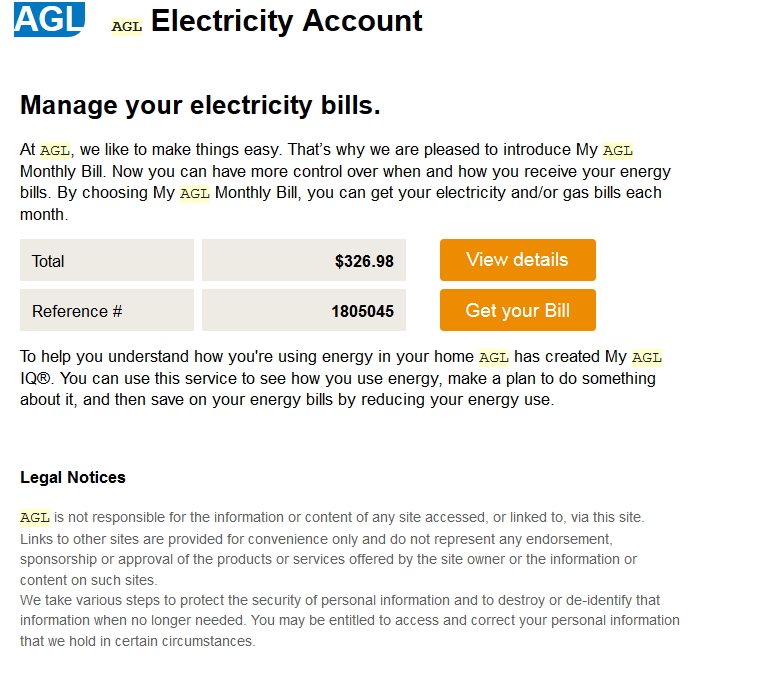Click highlighted AGL starting the legal notice
The image size is (768, 687).
tap(35, 518)
